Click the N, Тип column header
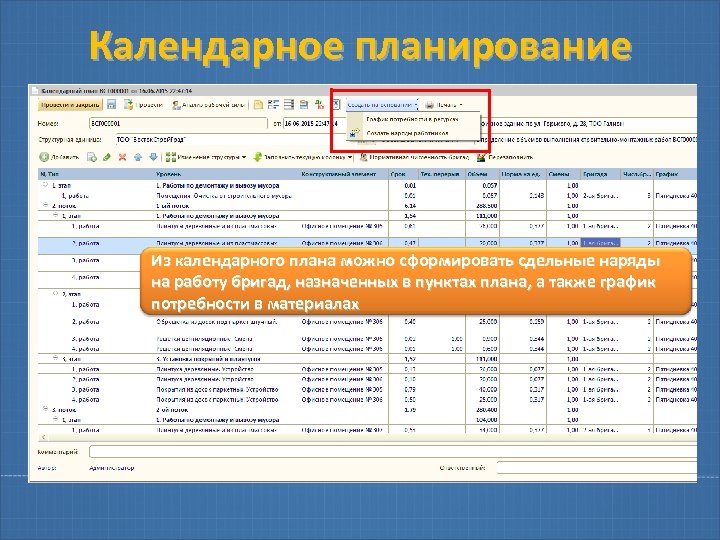The width and height of the screenshot is (720, 540). tap(96, 174)
